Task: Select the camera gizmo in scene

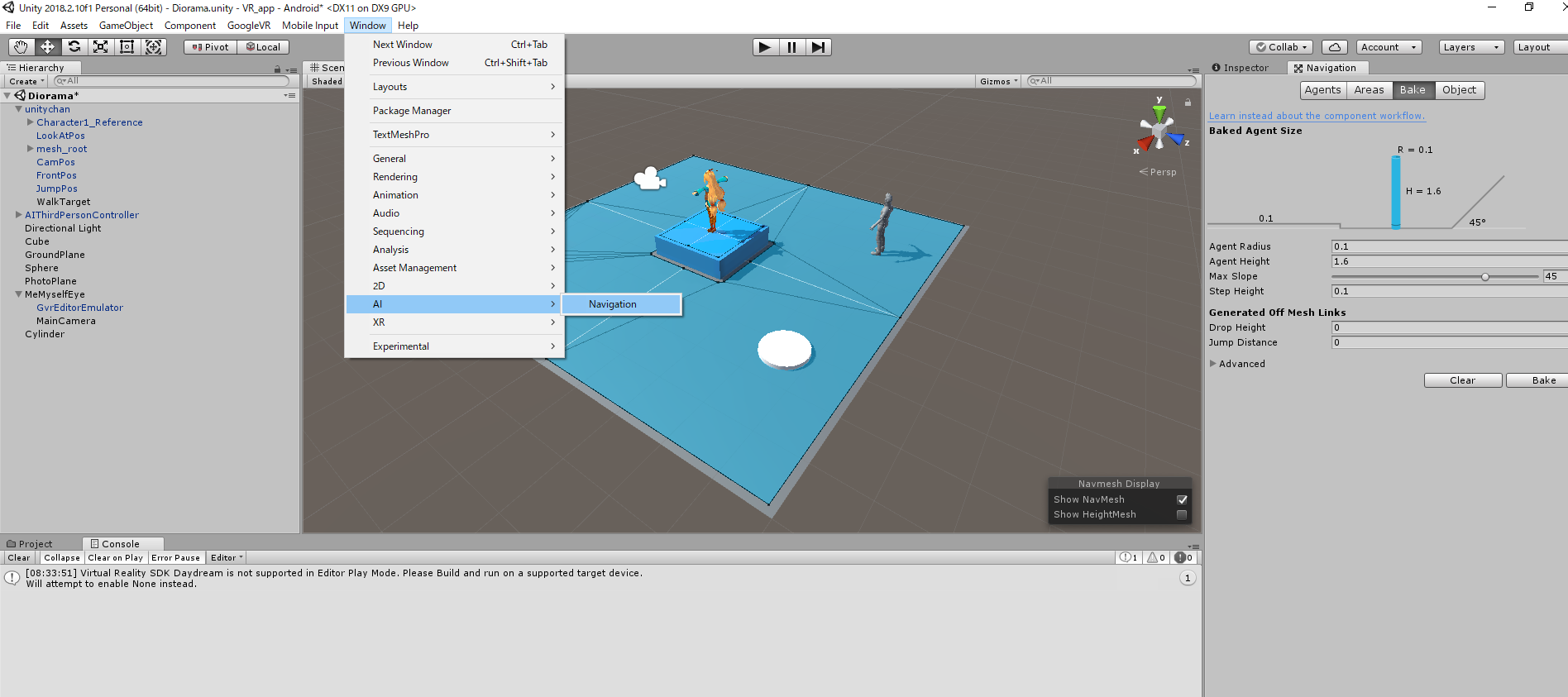Action: 650,179
